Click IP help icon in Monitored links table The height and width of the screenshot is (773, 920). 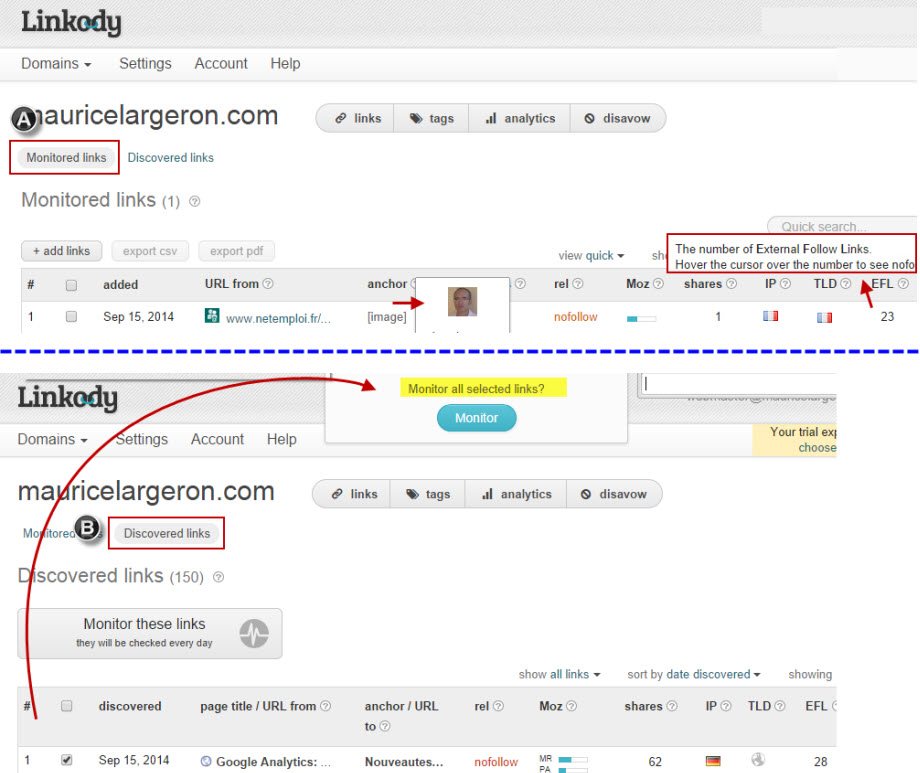click(x=785, y=283)
